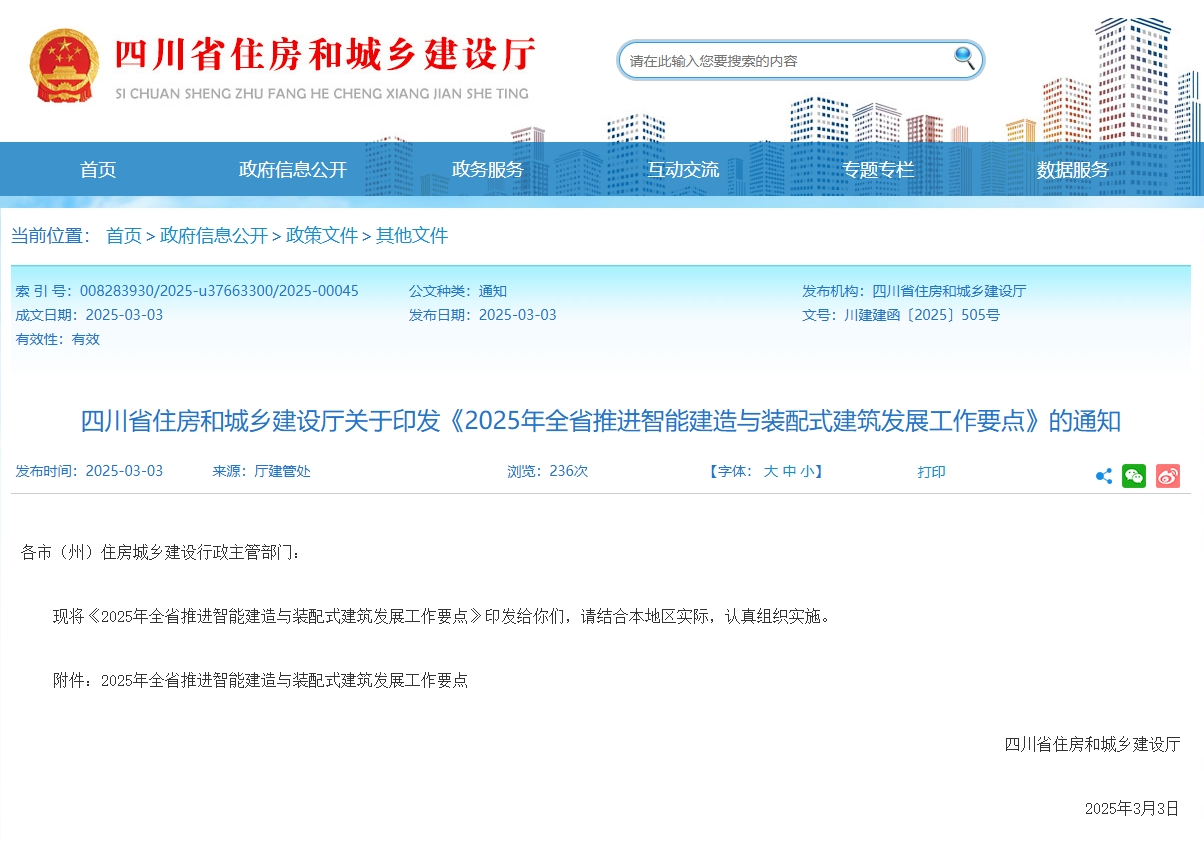
Task: Click 其他文件 breadcrumb link
Action: (x=412, y=236)
